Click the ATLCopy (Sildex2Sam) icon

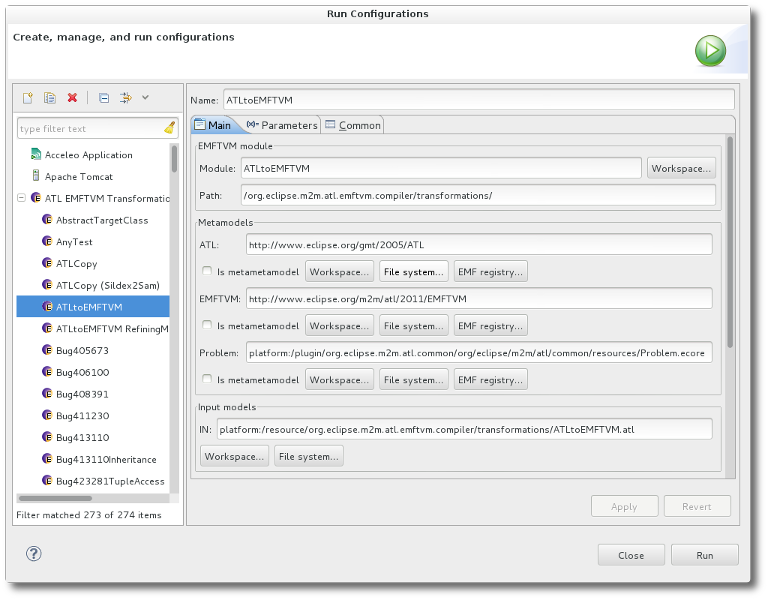(x=47, y=285)
